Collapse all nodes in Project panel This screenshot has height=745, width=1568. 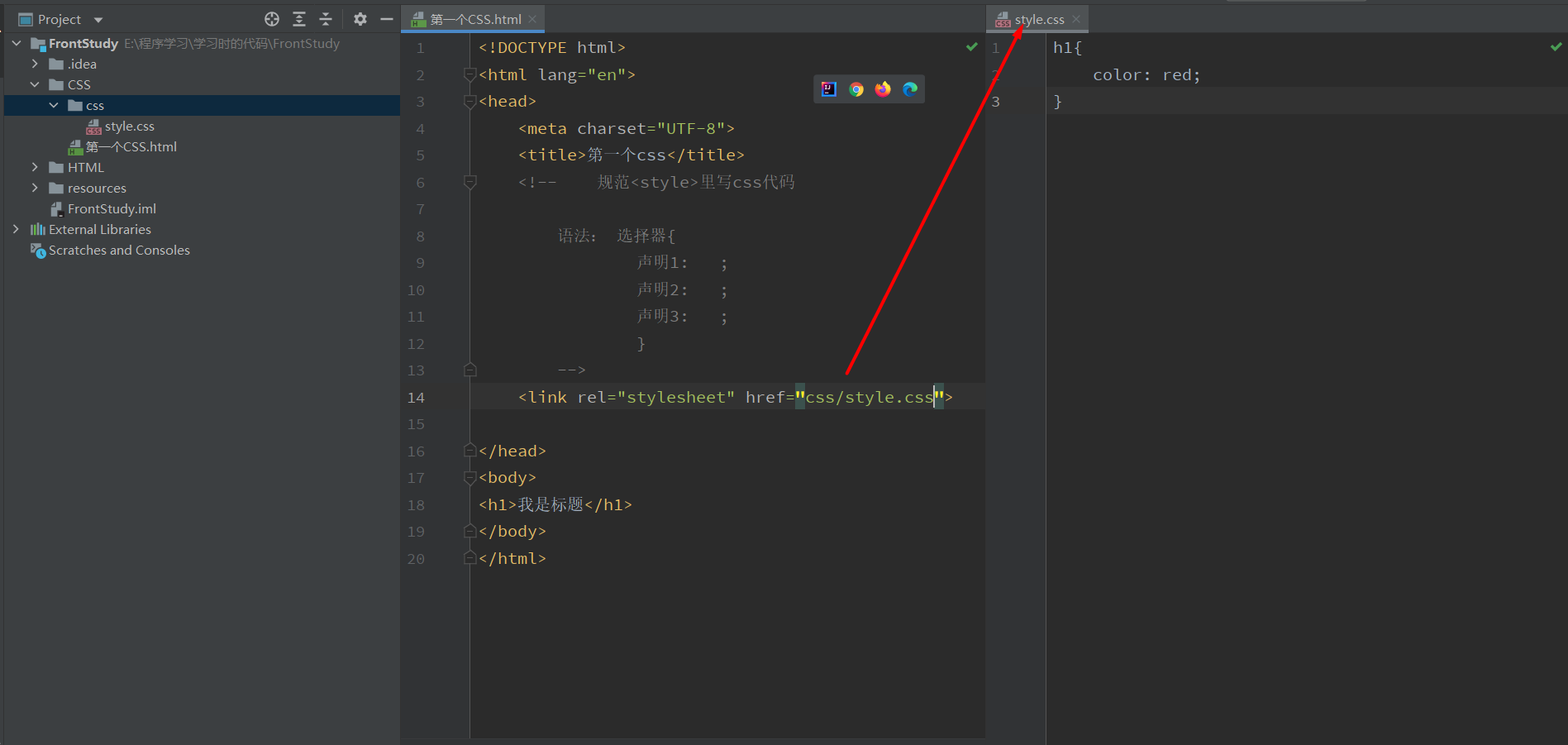coord(326,19)
